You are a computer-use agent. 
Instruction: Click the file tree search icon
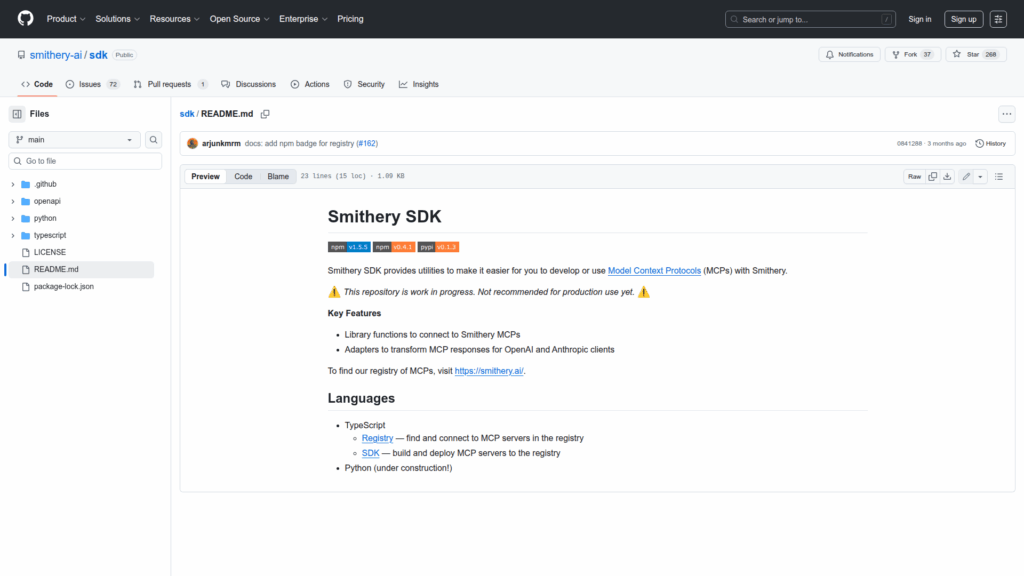coord(154,140)
